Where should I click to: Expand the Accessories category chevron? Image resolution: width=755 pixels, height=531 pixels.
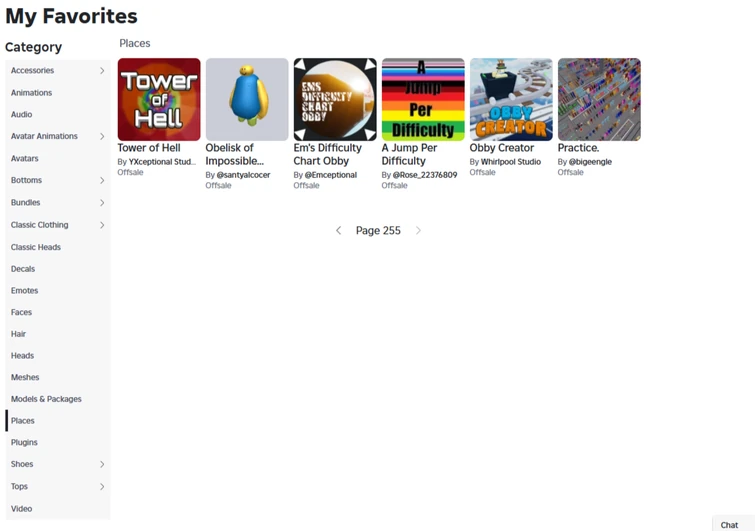102,71
